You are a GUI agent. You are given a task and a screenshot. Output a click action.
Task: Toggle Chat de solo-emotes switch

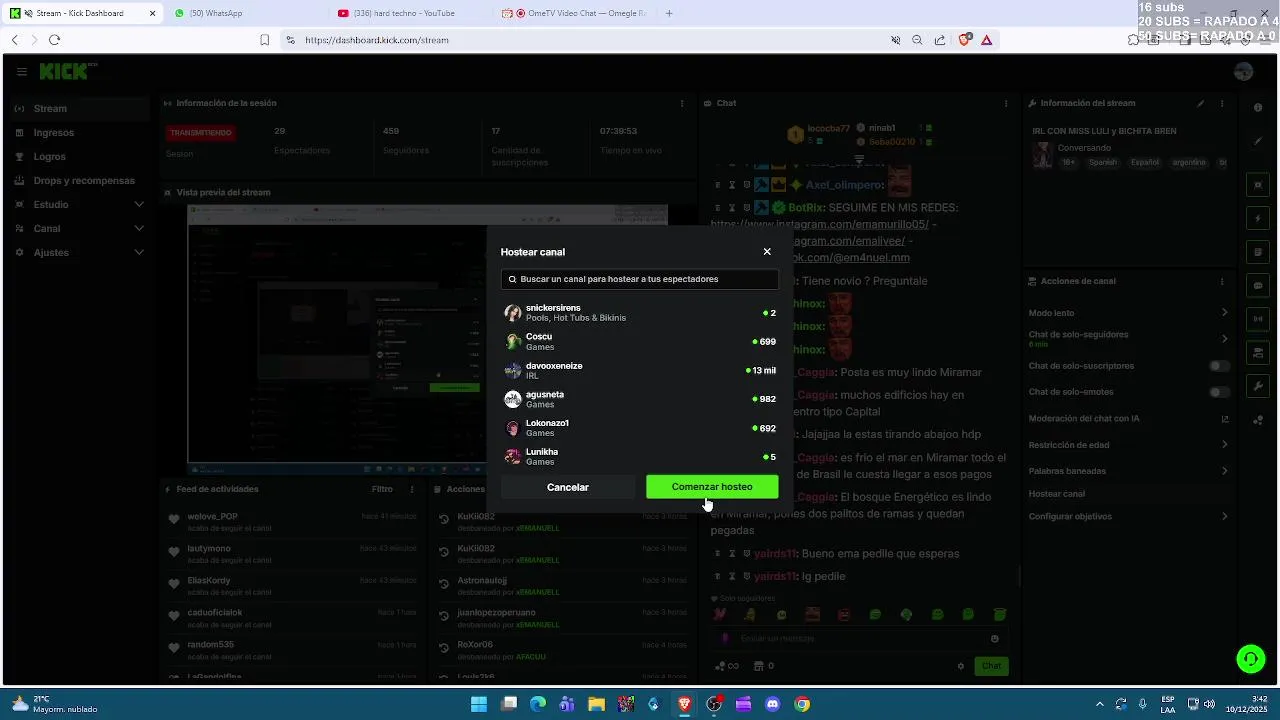[x=1219, y=392]
